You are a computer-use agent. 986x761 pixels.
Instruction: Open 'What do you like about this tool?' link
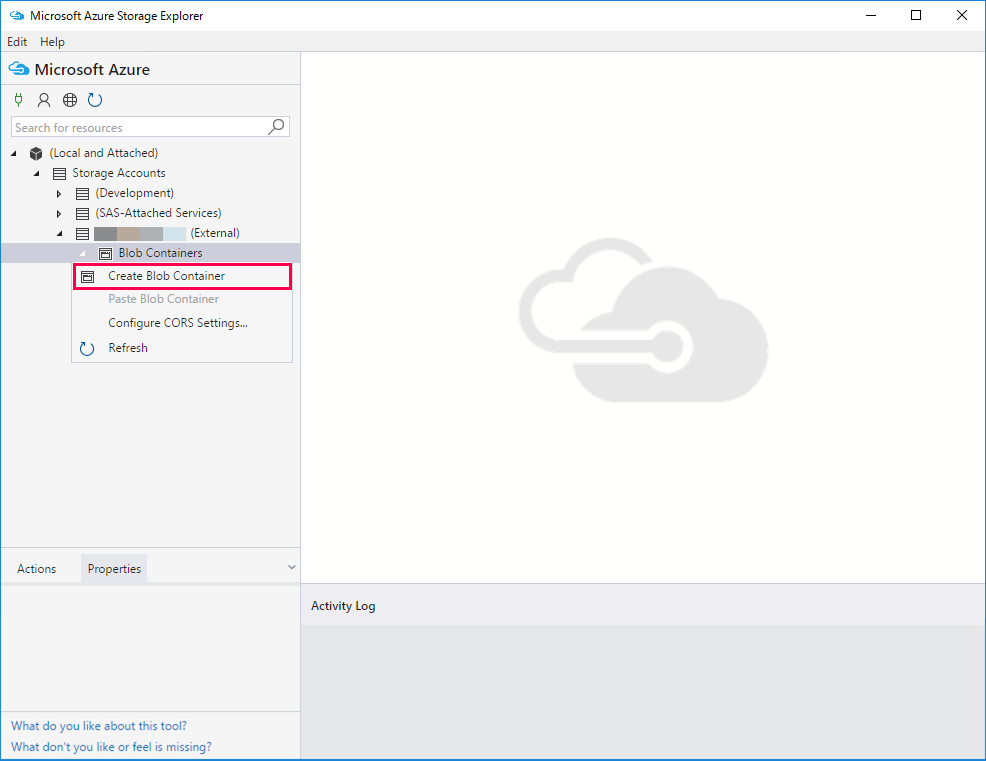[x=99, y=726]
